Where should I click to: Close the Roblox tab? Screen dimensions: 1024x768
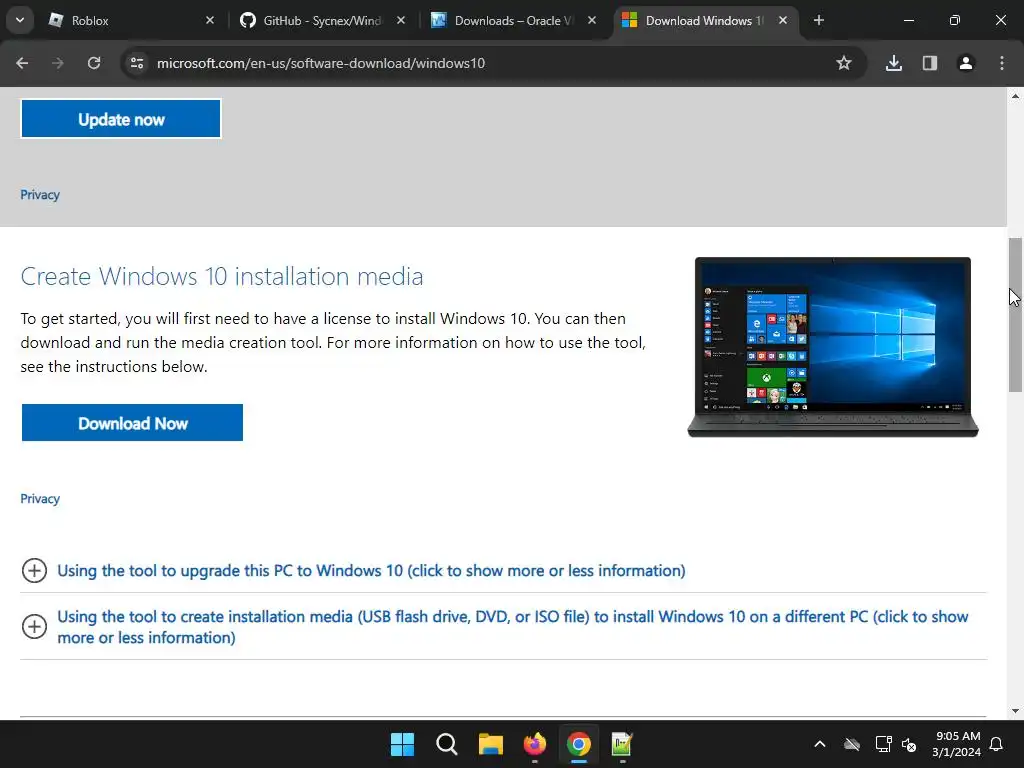pos(210,20)
